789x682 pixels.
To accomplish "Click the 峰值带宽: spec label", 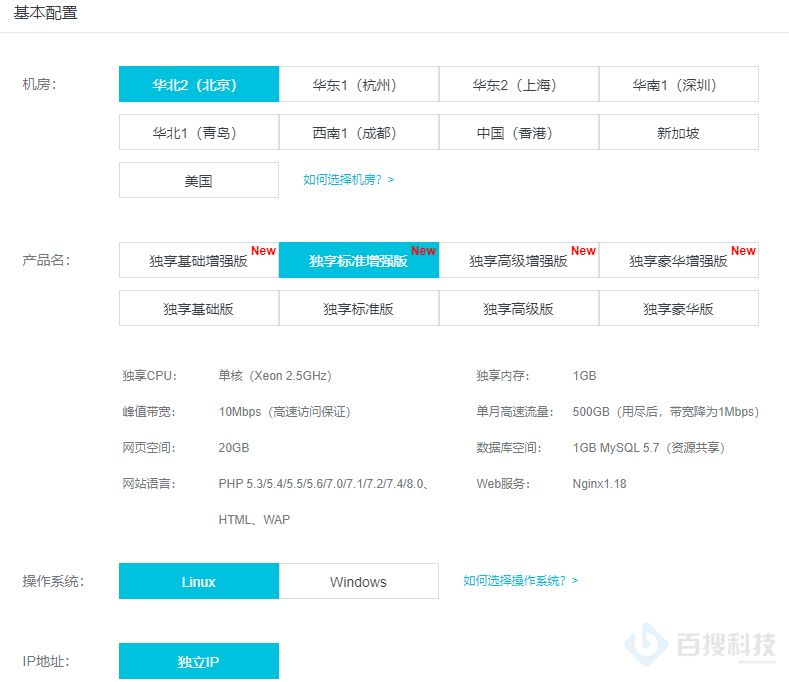I will [149, 412].
